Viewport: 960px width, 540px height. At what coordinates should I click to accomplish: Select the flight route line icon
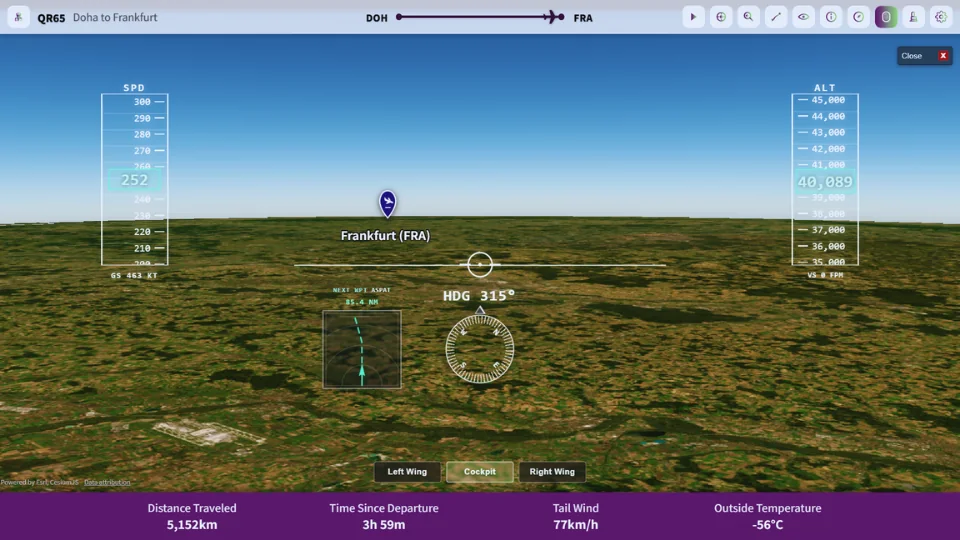point(776,17)
